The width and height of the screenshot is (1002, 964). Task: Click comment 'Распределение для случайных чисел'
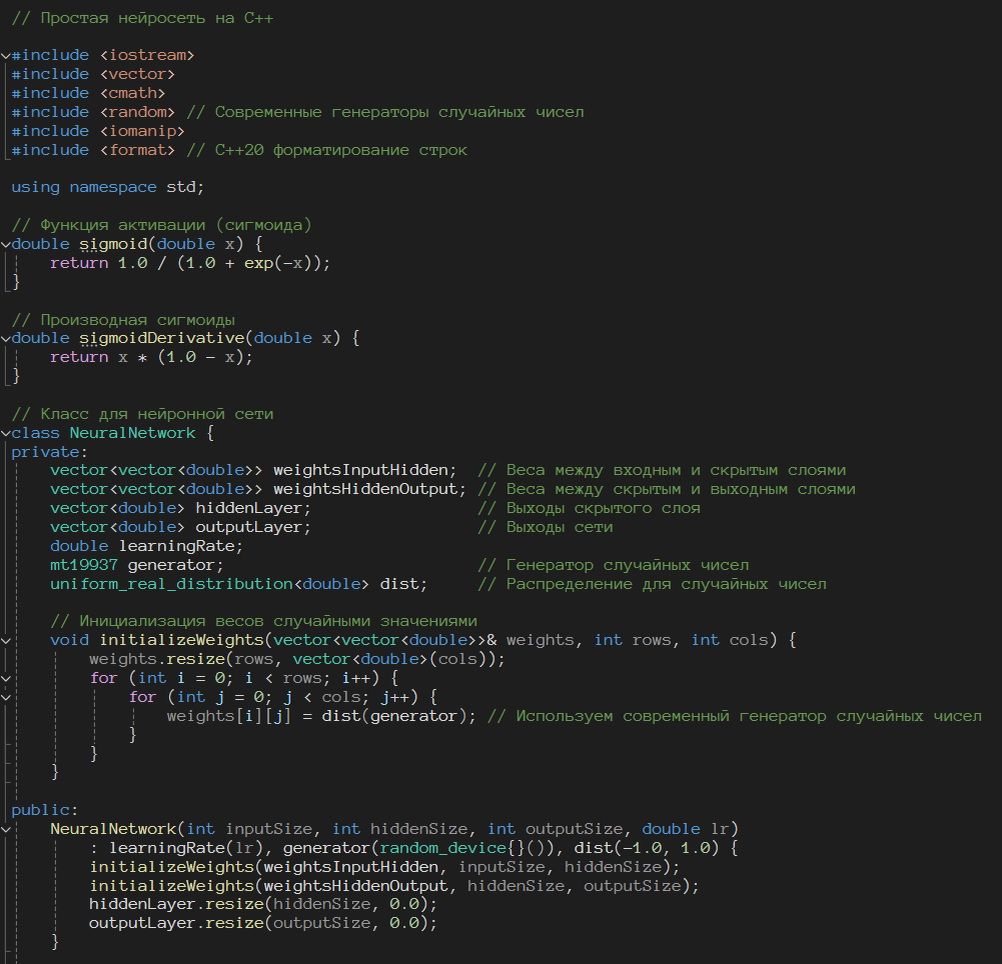click(667, 584)
